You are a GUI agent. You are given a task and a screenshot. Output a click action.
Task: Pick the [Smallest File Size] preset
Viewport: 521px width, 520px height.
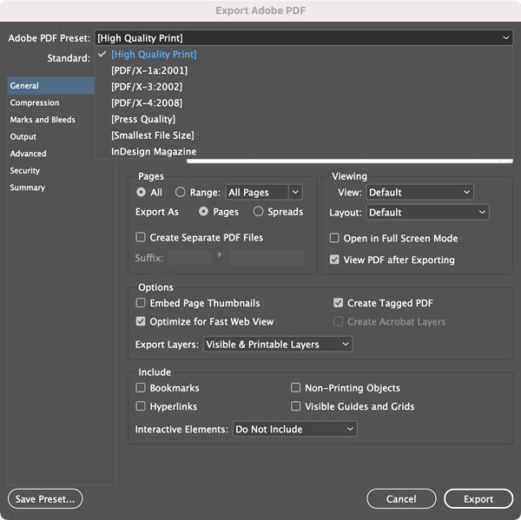(153, 136)
